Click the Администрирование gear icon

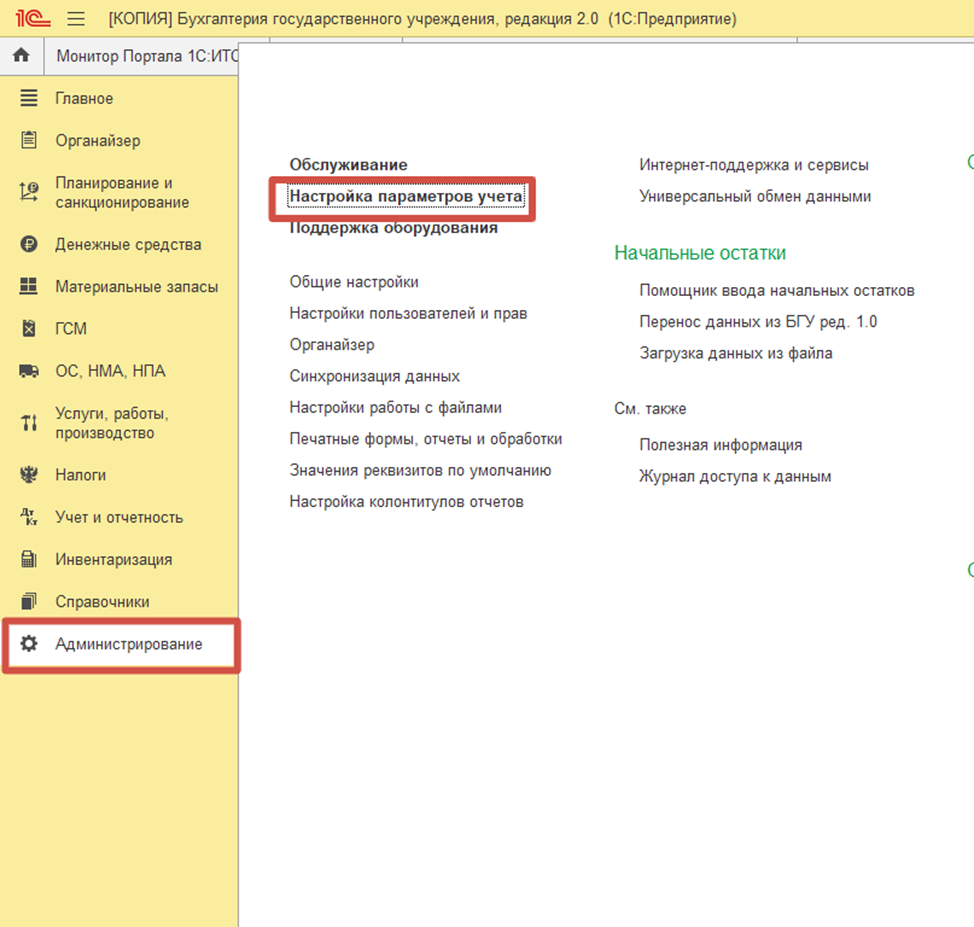pyautogui.click(x=29, y=644)
